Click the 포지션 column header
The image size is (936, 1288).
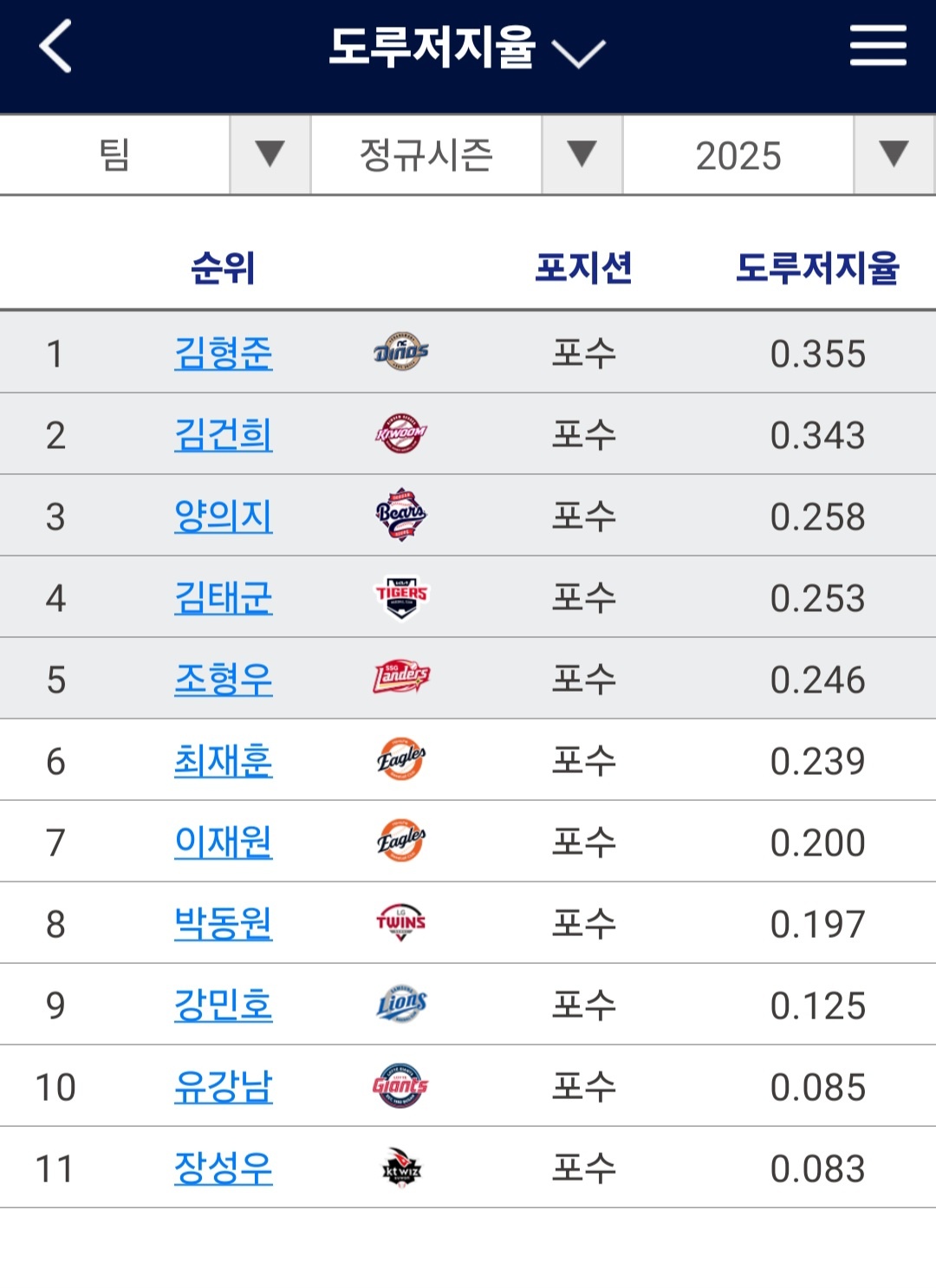(x=583, y=268)
